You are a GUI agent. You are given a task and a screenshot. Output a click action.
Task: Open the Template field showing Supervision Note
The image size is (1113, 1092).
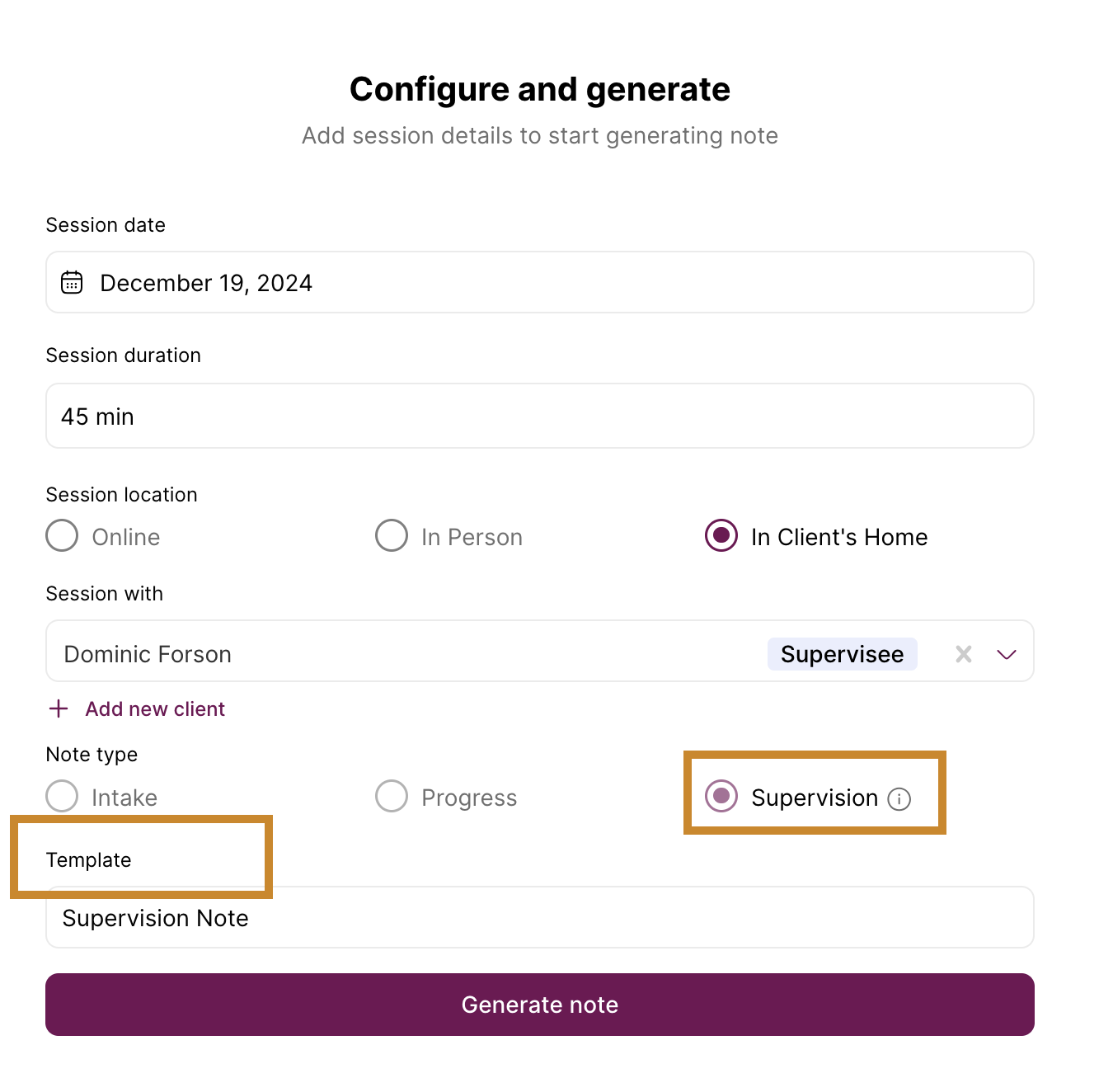point(540,917)
